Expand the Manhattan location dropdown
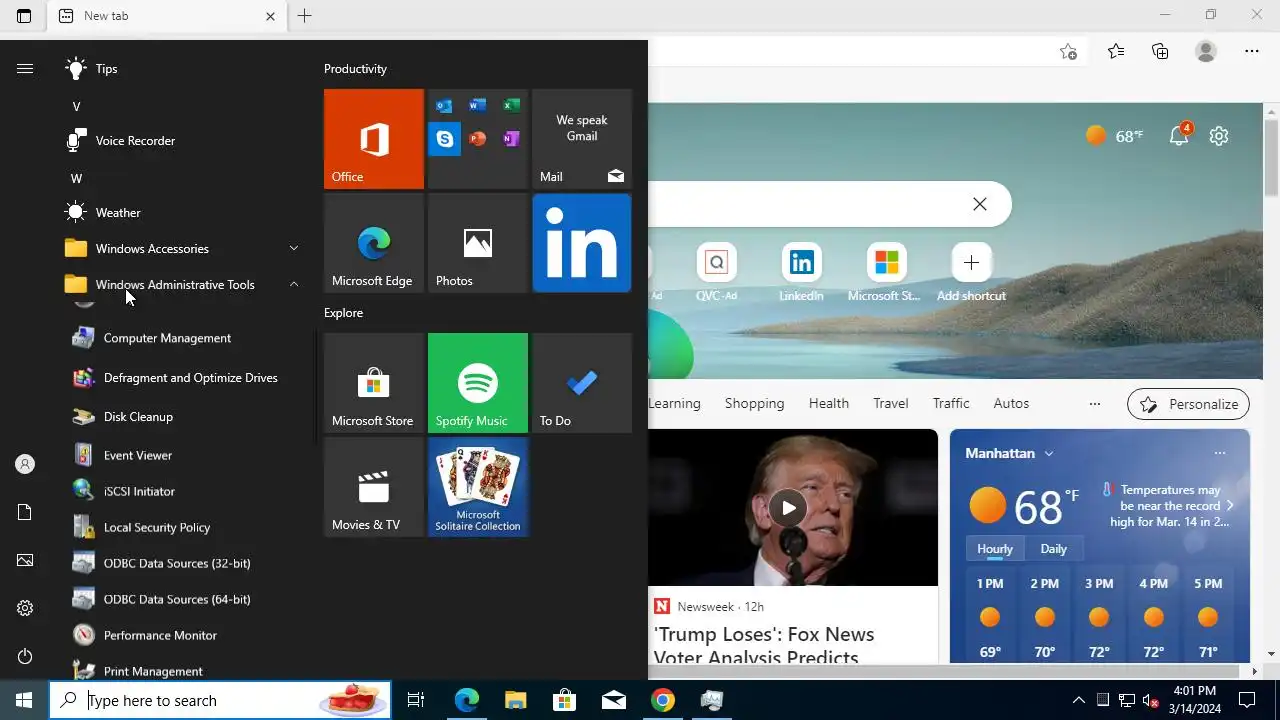 click(1049, 453)
